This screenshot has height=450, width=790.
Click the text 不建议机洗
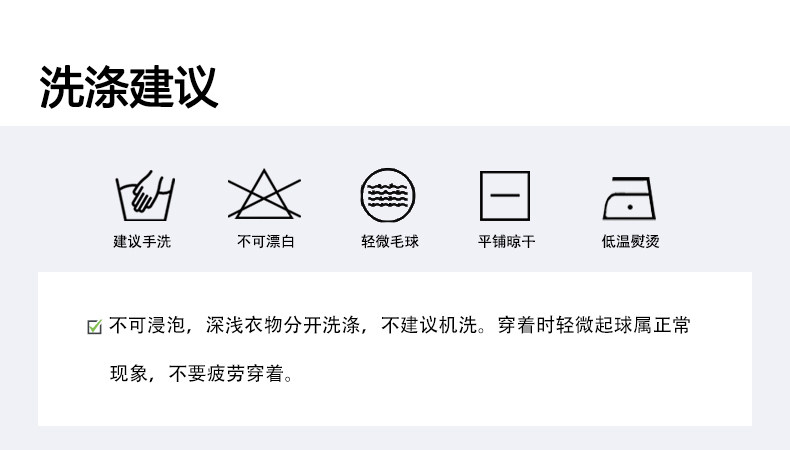tap(429, 326)
